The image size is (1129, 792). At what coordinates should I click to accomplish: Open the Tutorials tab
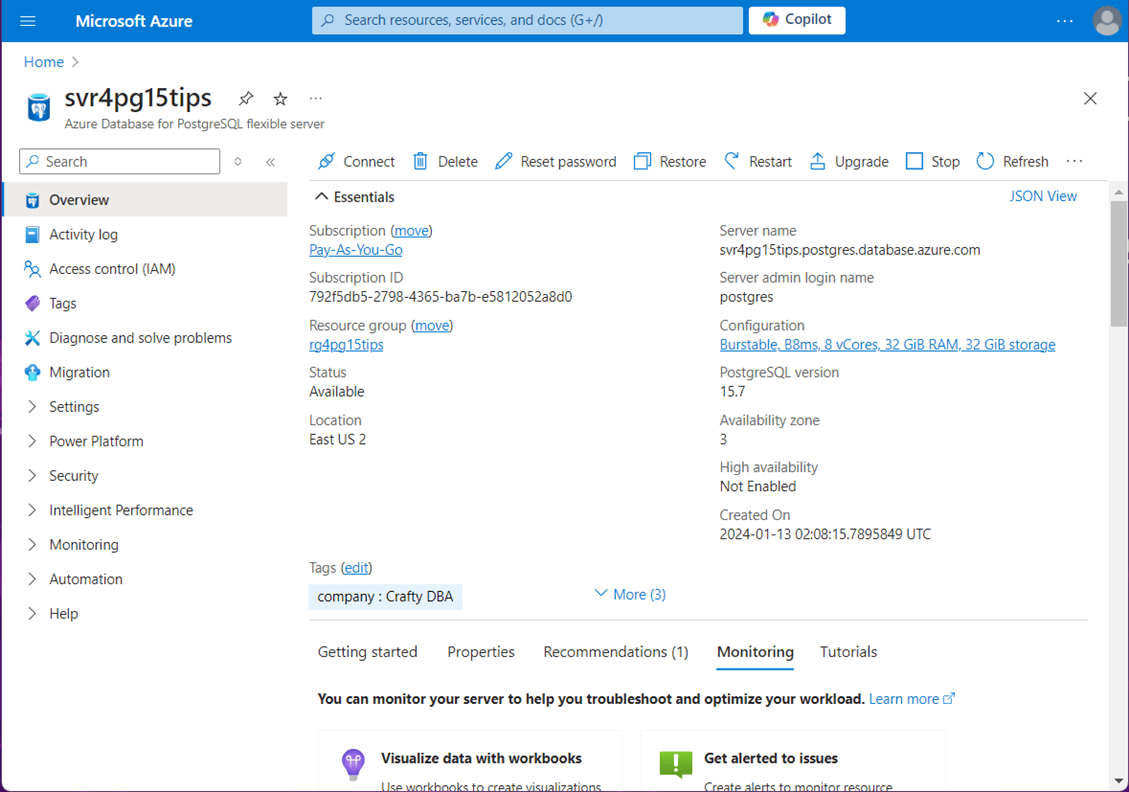[x=848, y=652]
